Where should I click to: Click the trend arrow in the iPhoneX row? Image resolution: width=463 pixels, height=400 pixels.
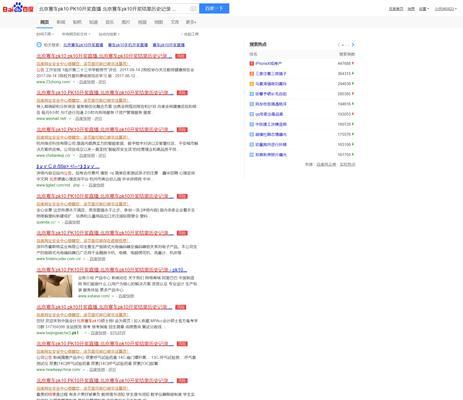click(x=353, y=63)
